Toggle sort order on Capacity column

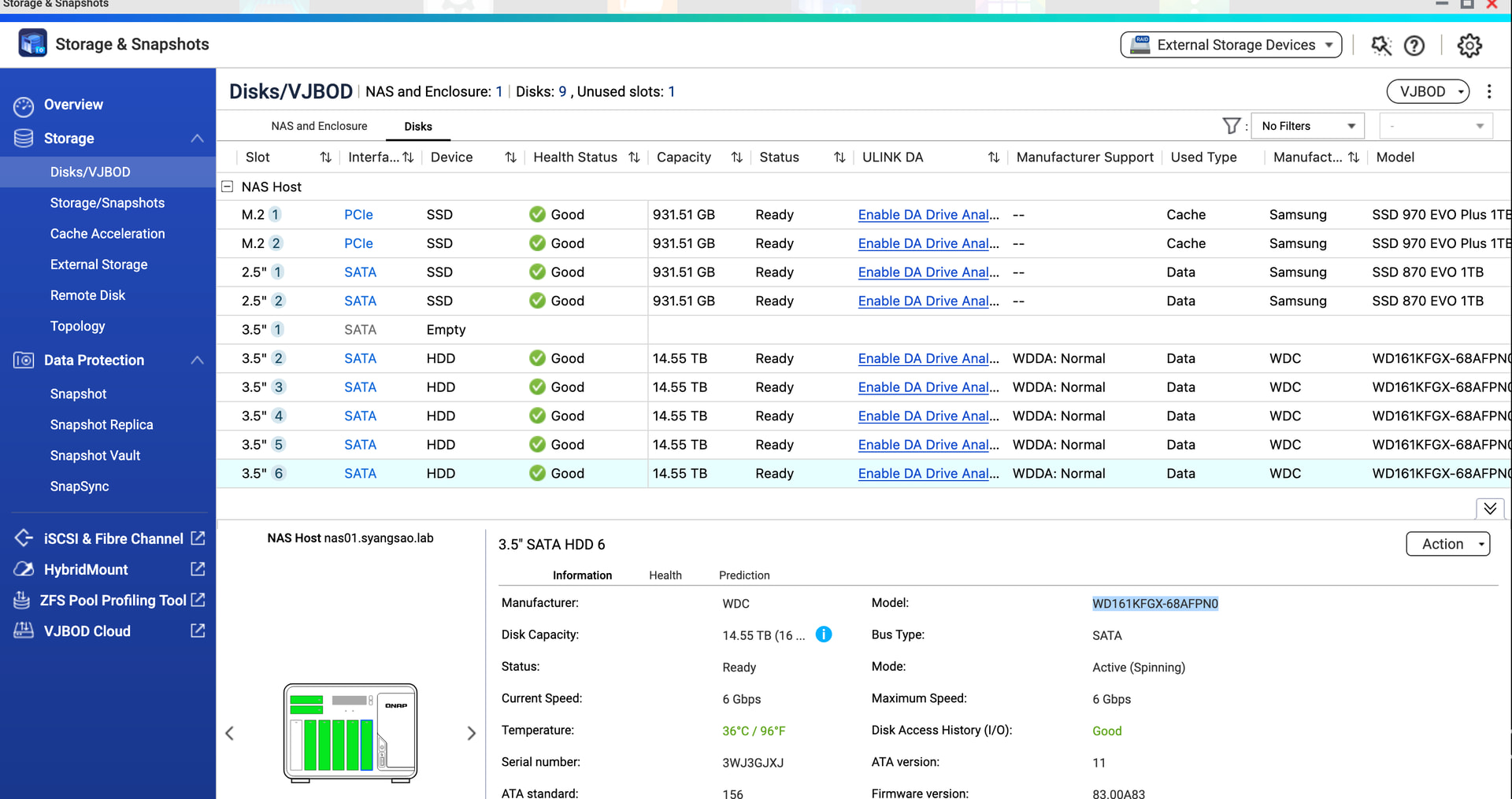pos(736,157)
